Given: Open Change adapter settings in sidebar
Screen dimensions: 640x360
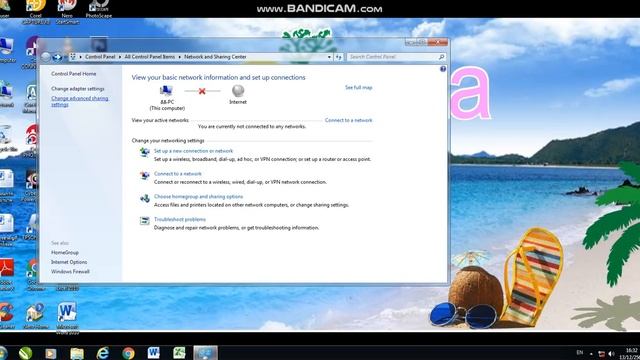Looking at the screenshot, I should tap(78, 89).
